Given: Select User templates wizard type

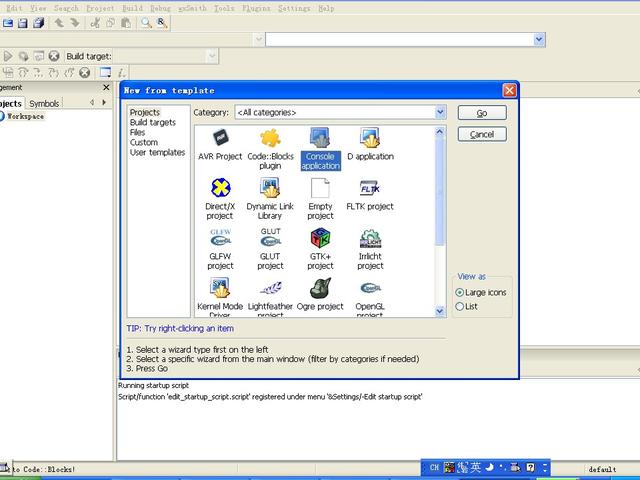Looking at the screenshot, I should 158,152.
